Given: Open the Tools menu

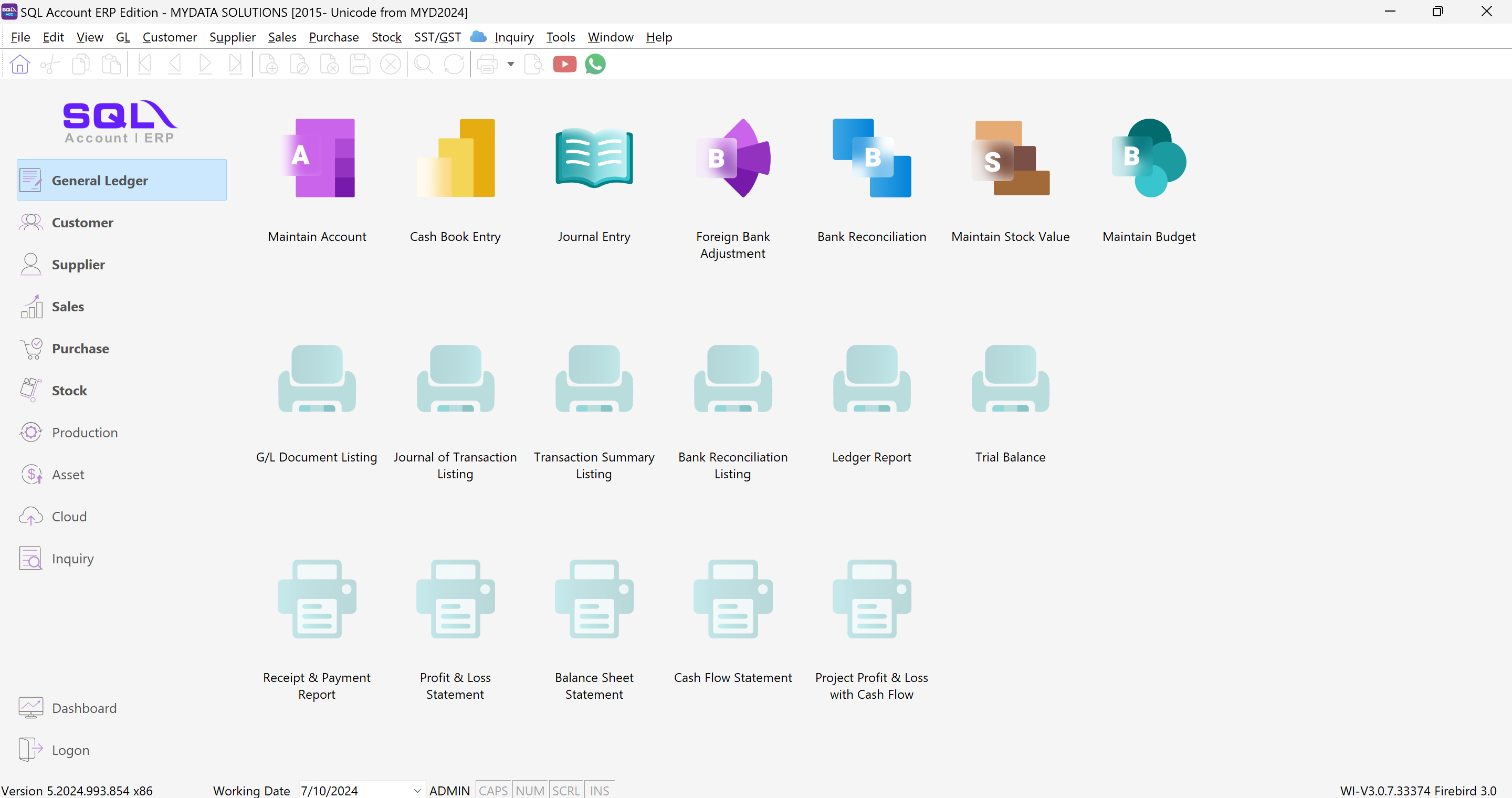Looking at the screenshot, I should click(560, 37).
